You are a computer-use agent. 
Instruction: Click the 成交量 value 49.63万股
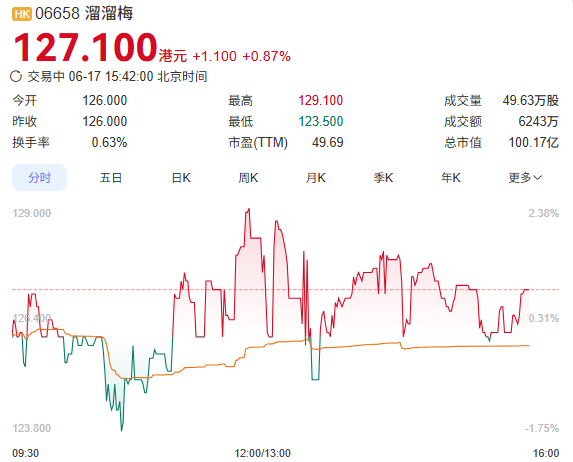[531, 101]
